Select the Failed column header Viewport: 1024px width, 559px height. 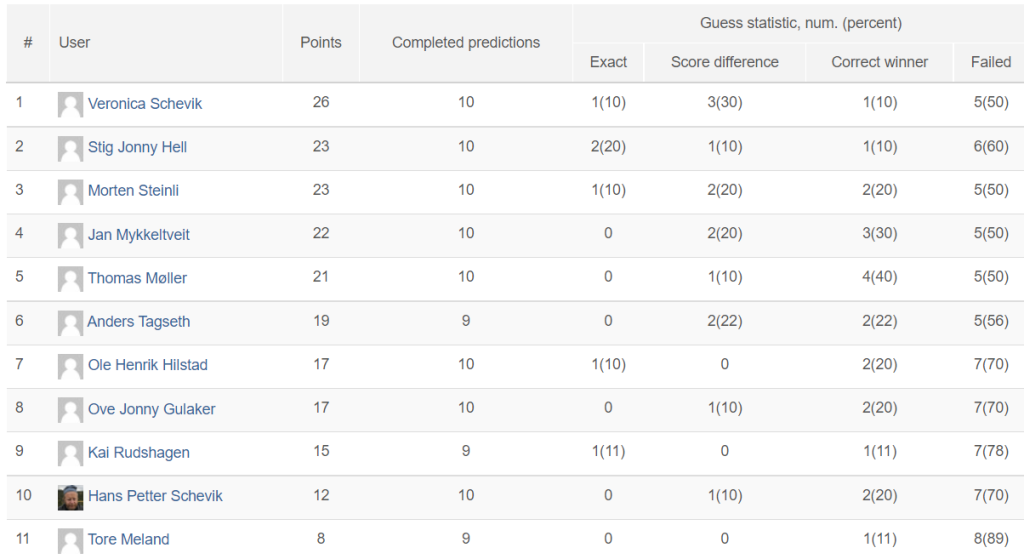coord(991,62)
